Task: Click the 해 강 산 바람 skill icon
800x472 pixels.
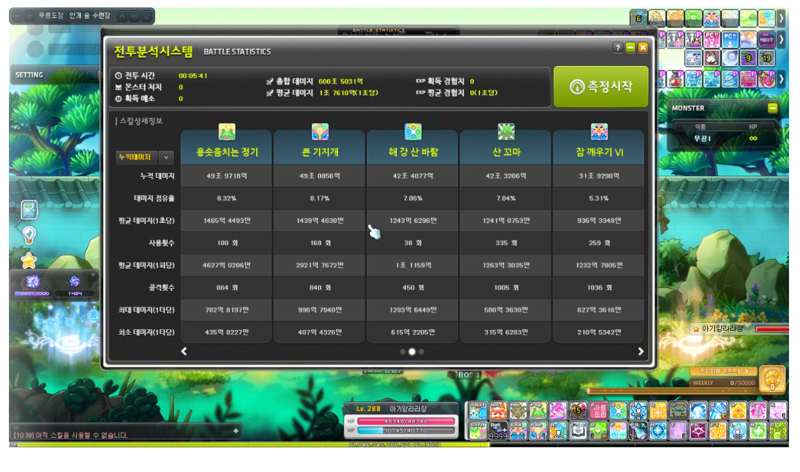Action: point(413,132)
